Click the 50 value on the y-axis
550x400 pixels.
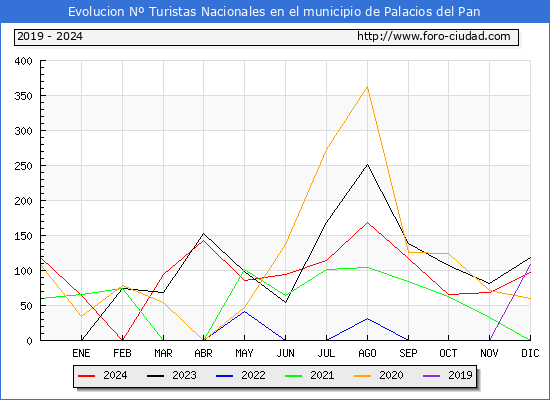pyautogui.click(x=27, y=306)
